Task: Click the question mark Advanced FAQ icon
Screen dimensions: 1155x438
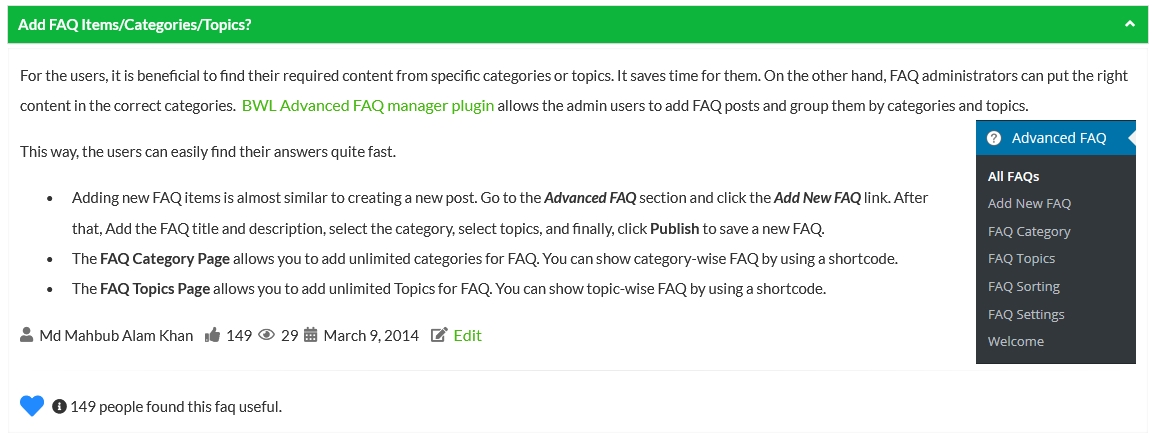Action: (993, 138)
